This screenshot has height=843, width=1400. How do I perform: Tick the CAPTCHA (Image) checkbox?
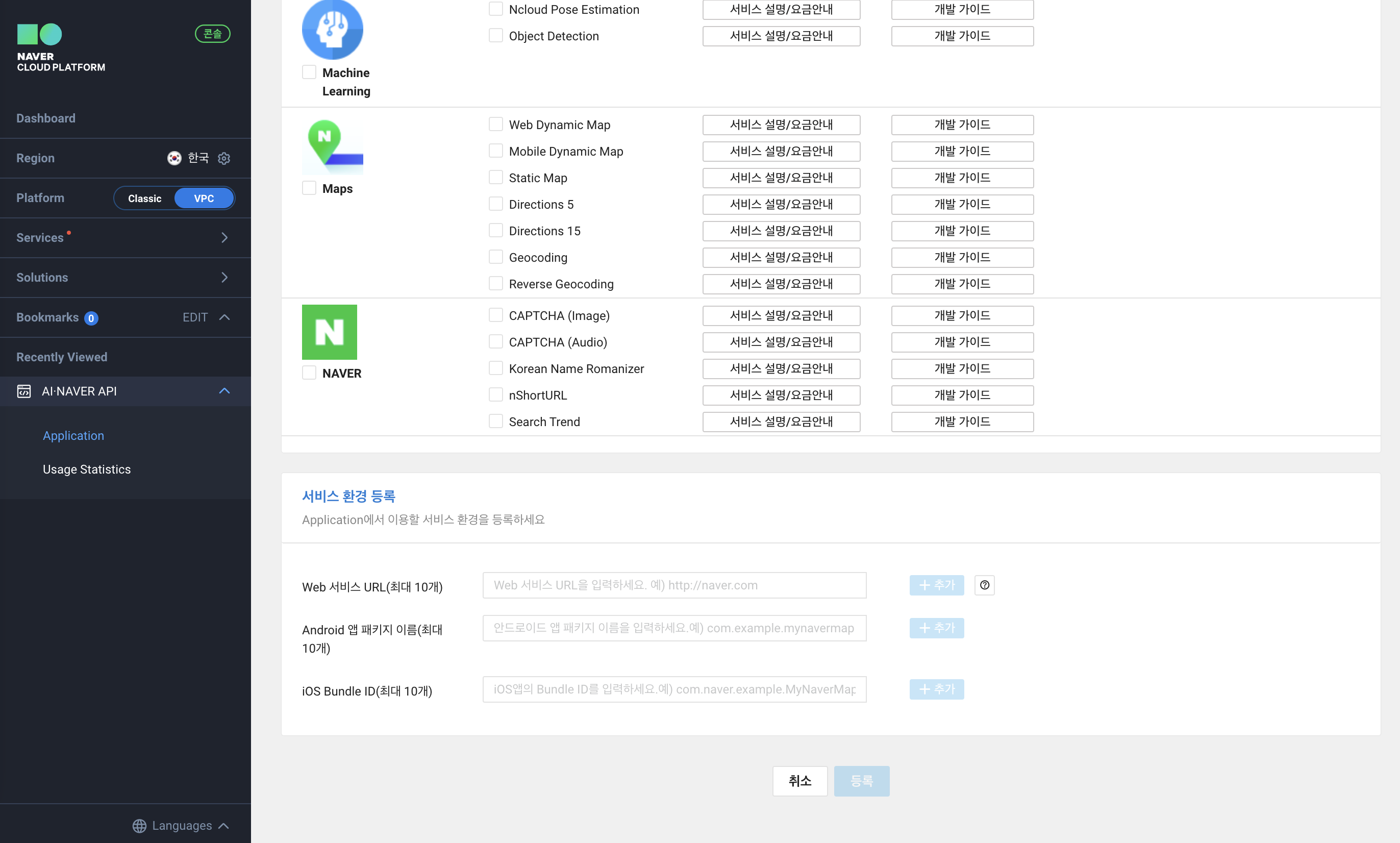(496, 315)
